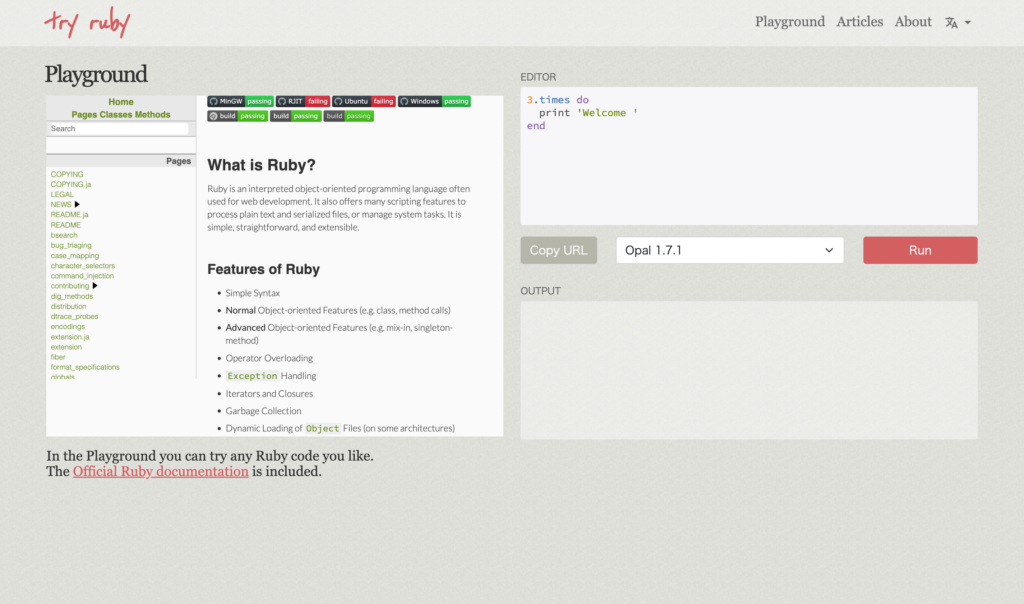
Task: Go to the About page
Action: 913,22
